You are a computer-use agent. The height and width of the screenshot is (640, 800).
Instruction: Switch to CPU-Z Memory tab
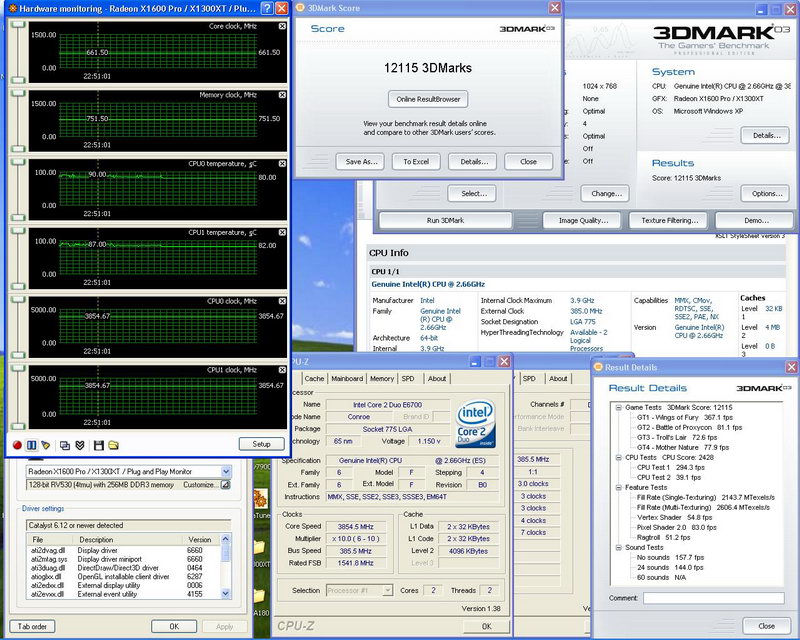click(382, 379)
